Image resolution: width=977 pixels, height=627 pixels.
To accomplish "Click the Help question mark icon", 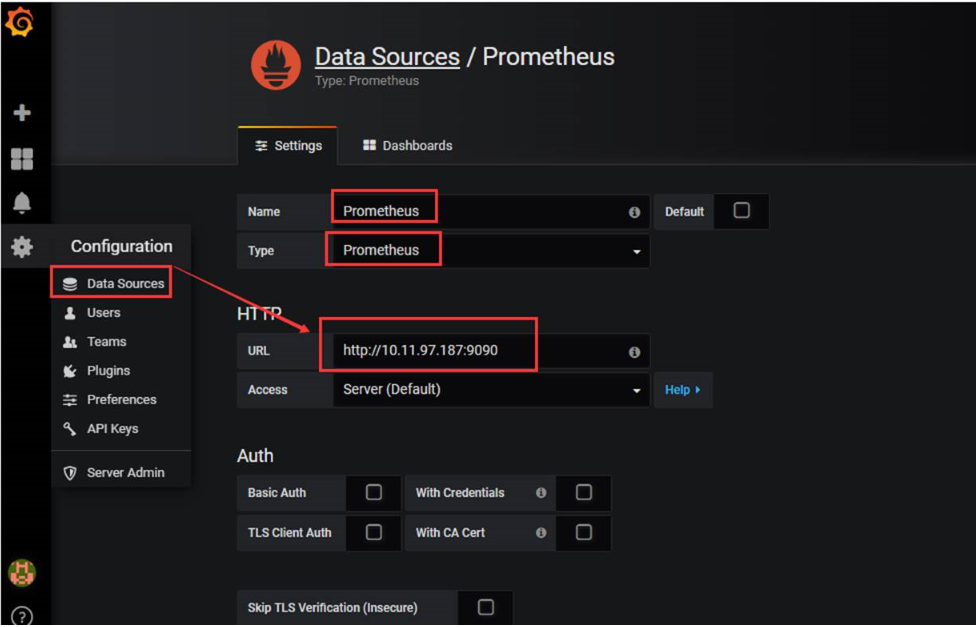I will tap(21, 613).
